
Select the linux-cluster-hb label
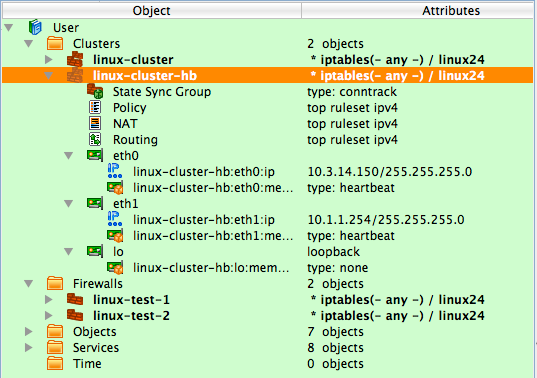coord(145,76)
